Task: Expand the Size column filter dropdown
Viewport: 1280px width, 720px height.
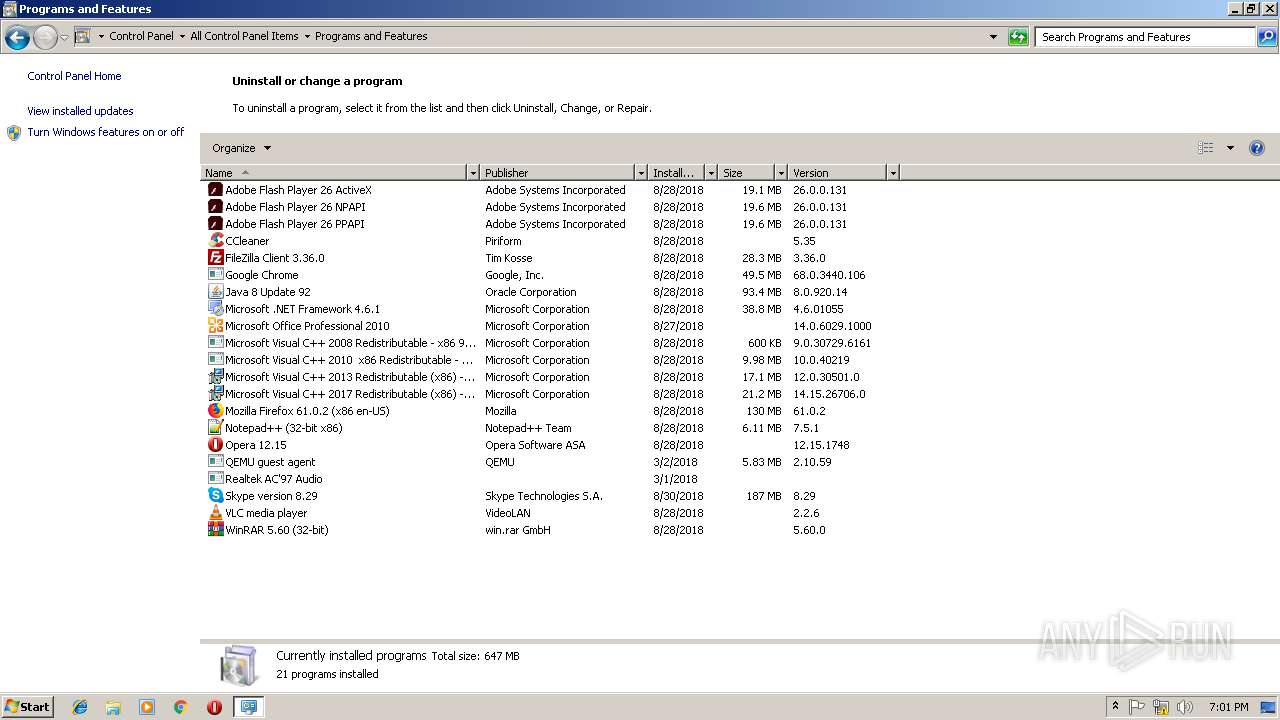Action: coord(781,173)
